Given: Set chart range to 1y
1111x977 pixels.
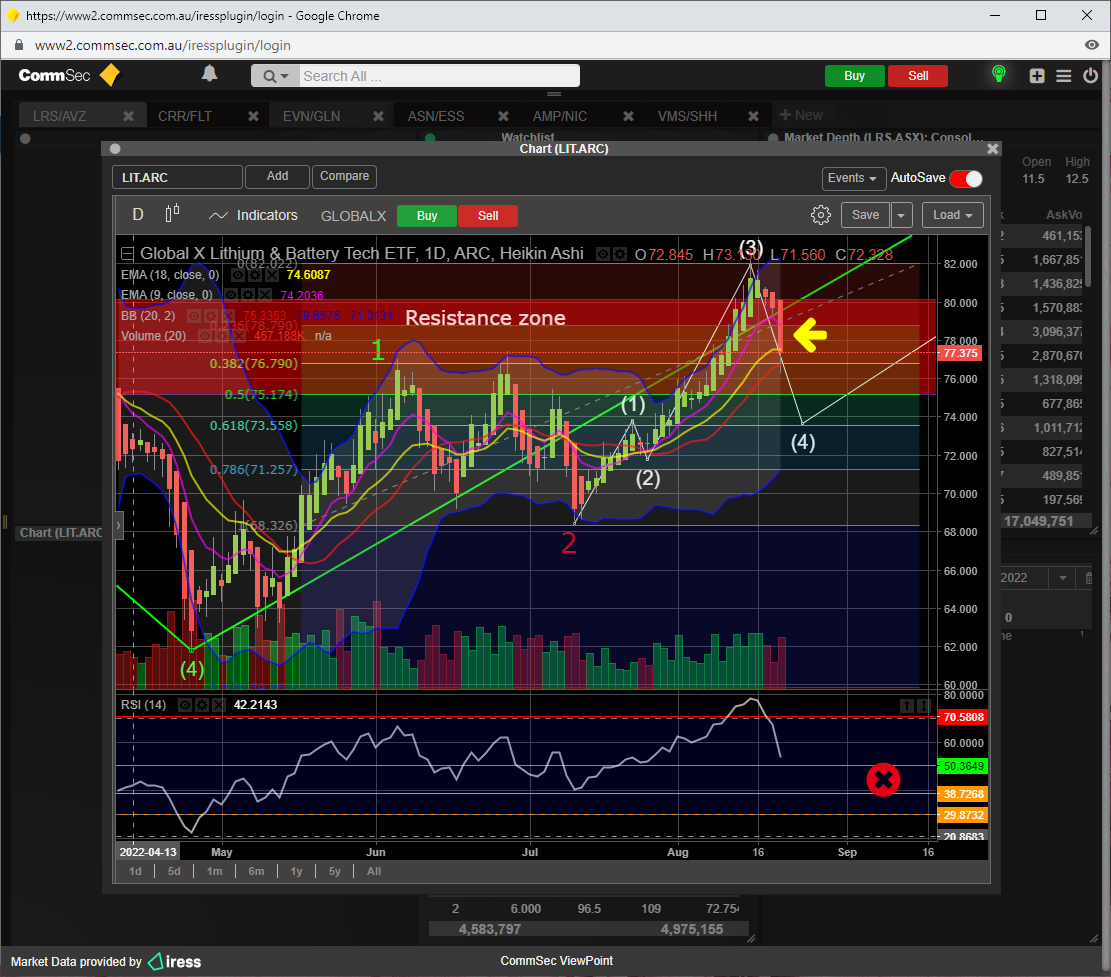Looking at the screenshot, I should pyautogui.click(x=296, y=871).
